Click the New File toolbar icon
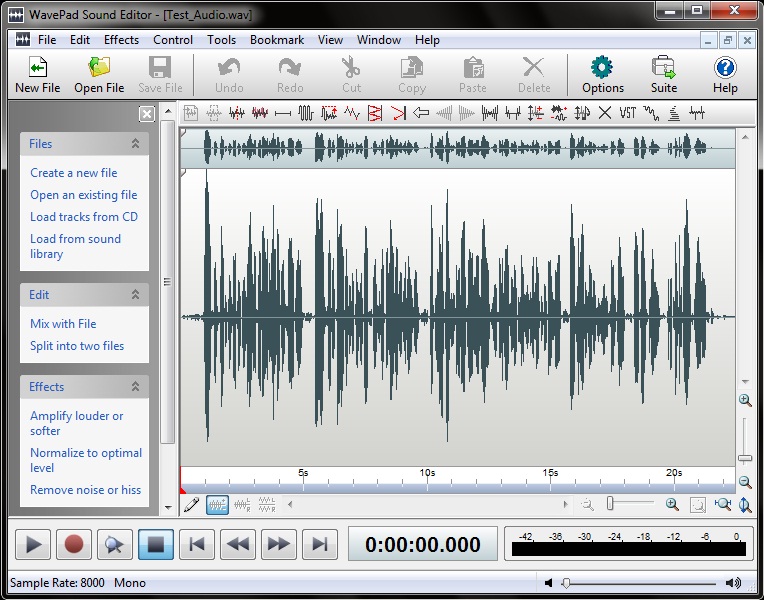Screen dimensions: 764x600 click(x=38, y=67)
